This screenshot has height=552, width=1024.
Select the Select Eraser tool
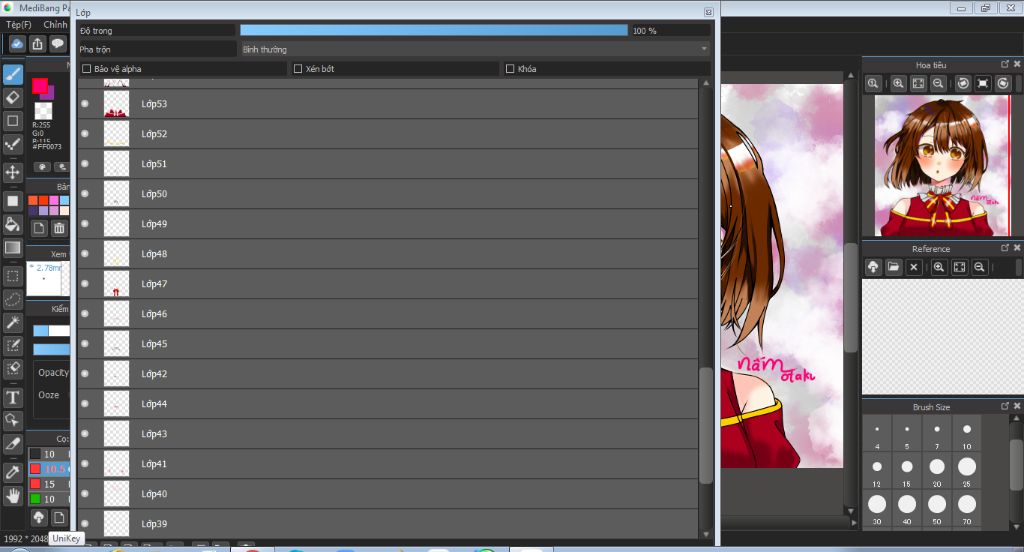tap(12, 368)
